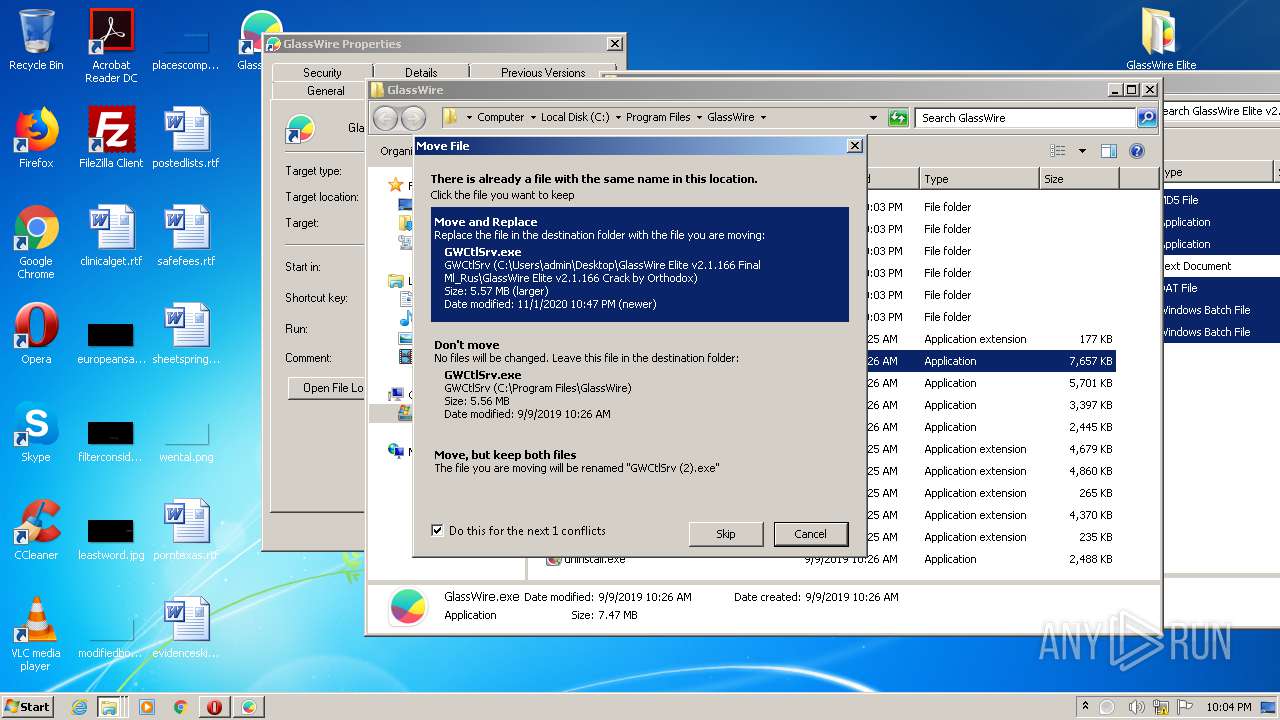1280x720 pixels.
Task: Select General tab in GlassWire Properties
Action: 325,90
